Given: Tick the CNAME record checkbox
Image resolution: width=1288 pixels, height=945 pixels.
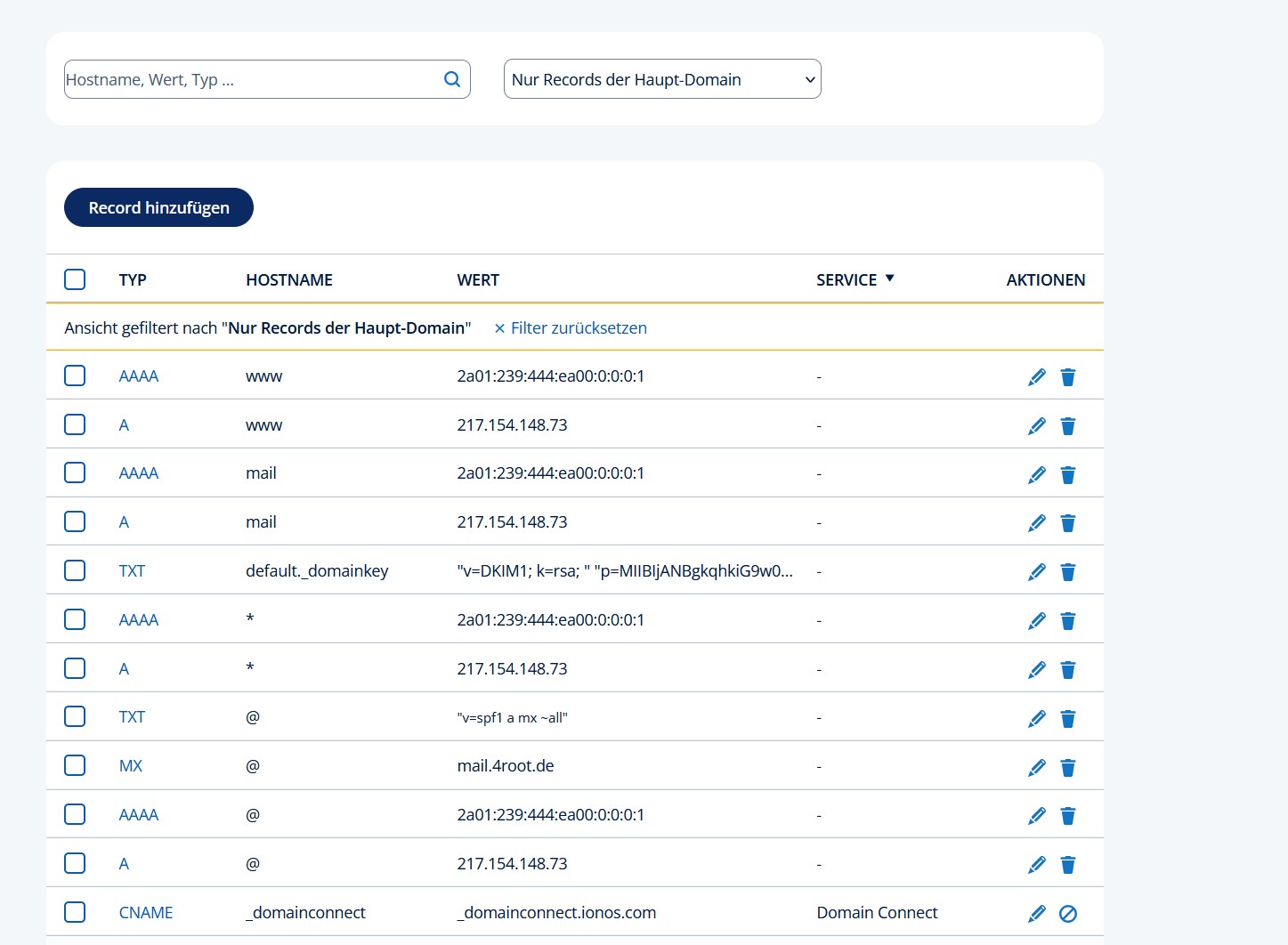Looking at the screenshot, I should click(75, 912).
